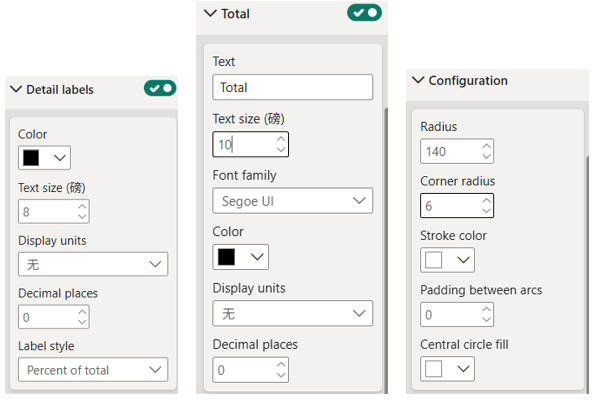Increase Detail labels Text size with up arrow
The height and width of the screenshot is (400, 593).
(82, 206)
